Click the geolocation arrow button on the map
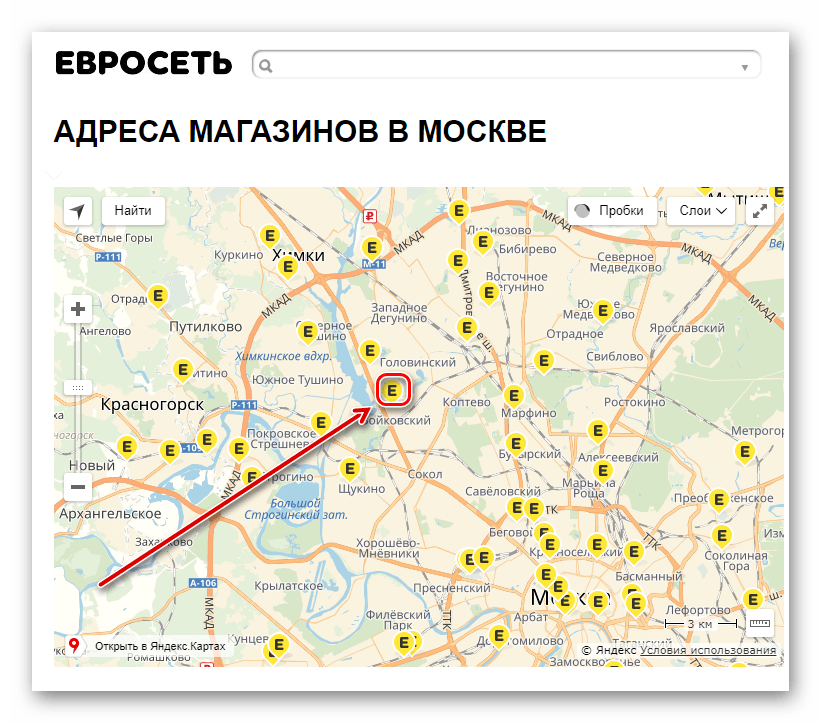This screenshot has height=723, width=821. [x=77, y=211]
